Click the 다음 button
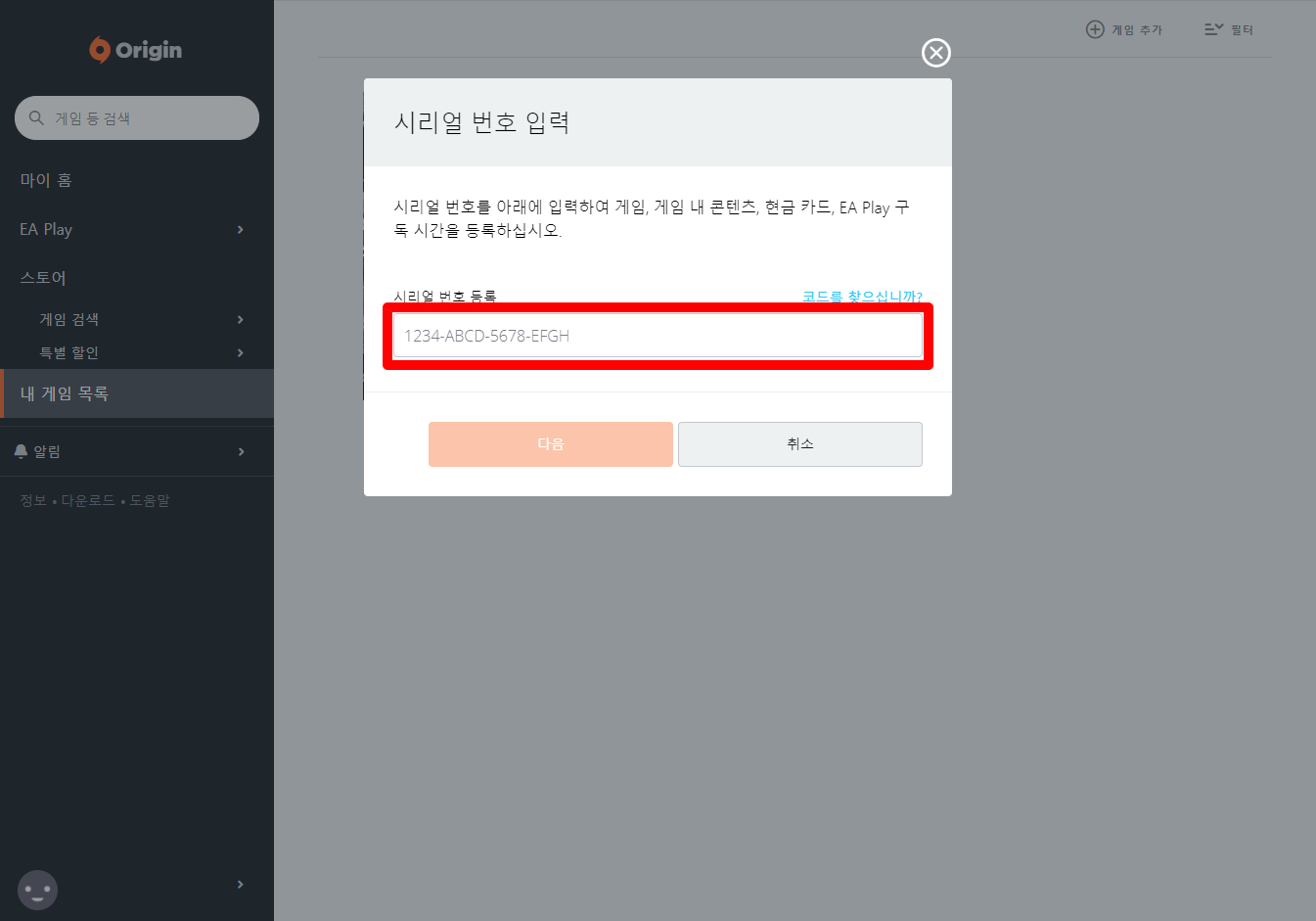Screen dimensions: 1316x921 click(x=551, y=444)
